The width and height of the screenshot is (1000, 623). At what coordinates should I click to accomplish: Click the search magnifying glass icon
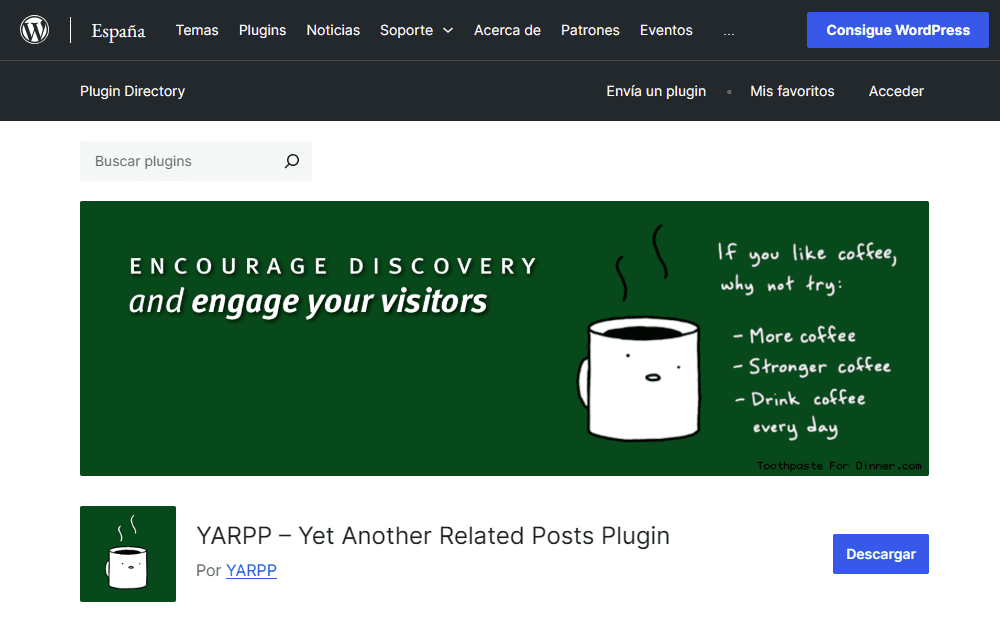coord(291,161)
